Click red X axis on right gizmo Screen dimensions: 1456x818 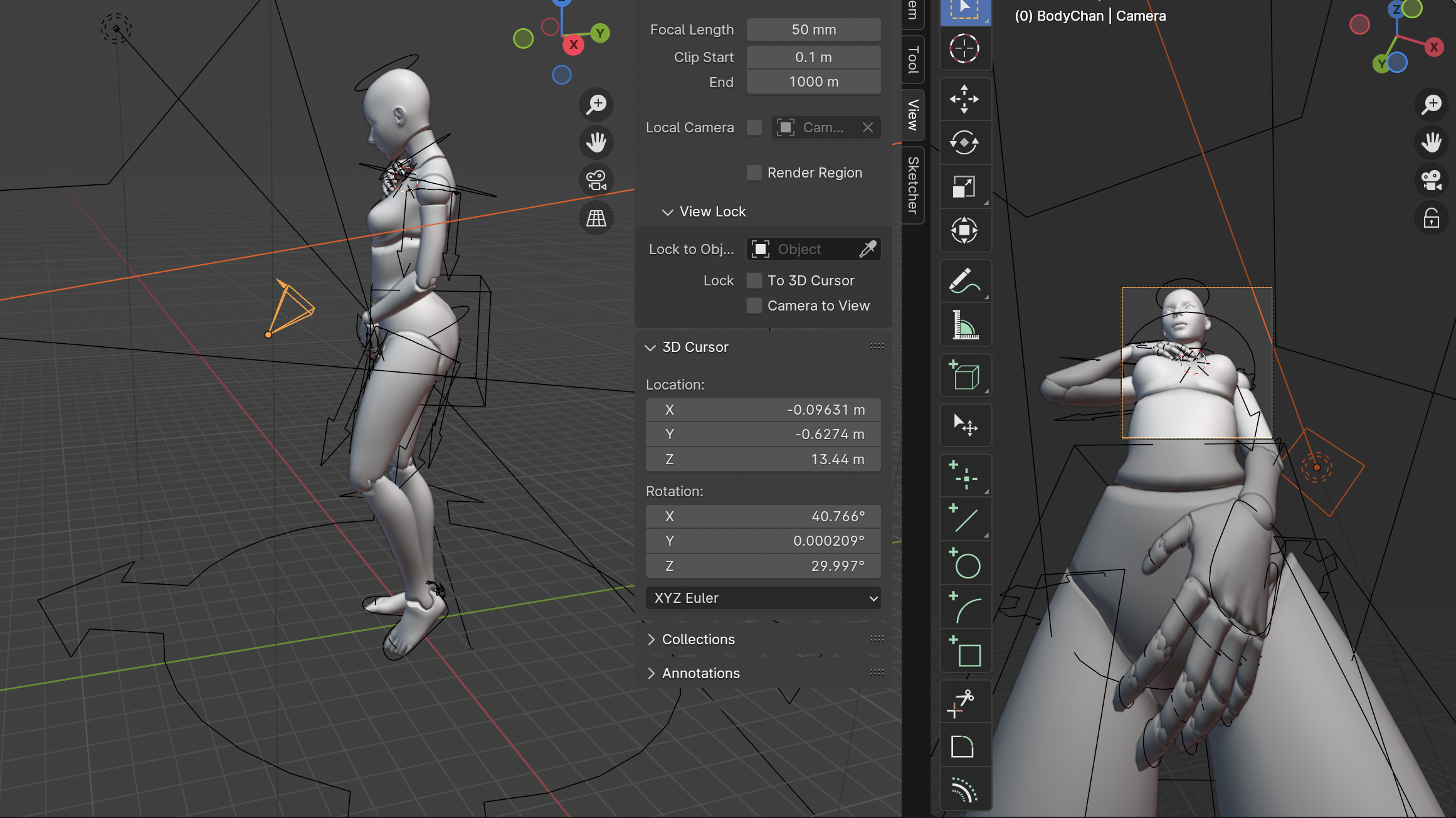(1433, 47)
